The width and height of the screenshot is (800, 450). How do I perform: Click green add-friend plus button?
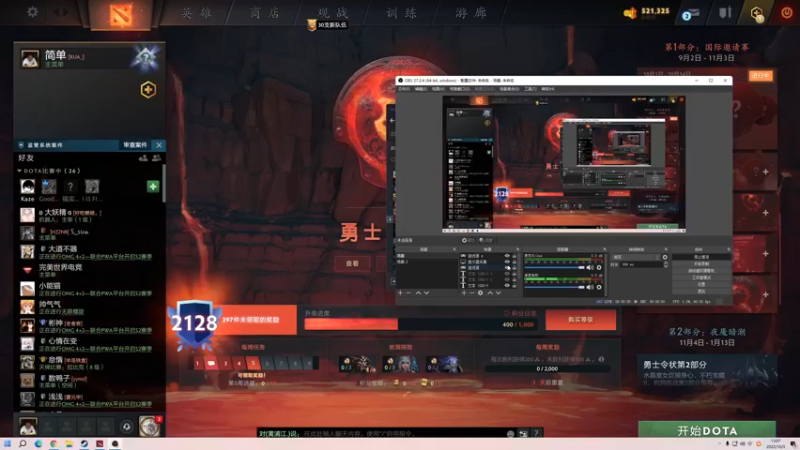(153, 186)
